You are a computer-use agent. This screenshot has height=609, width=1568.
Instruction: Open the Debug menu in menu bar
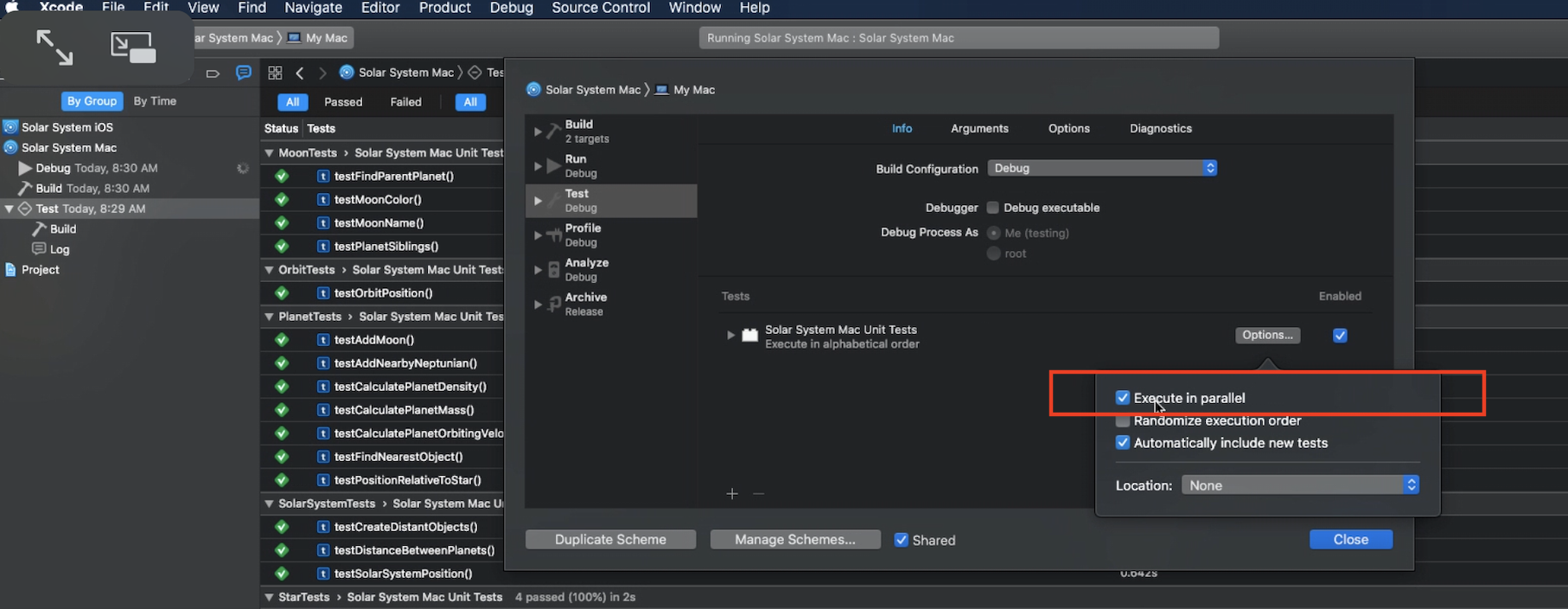511,8
